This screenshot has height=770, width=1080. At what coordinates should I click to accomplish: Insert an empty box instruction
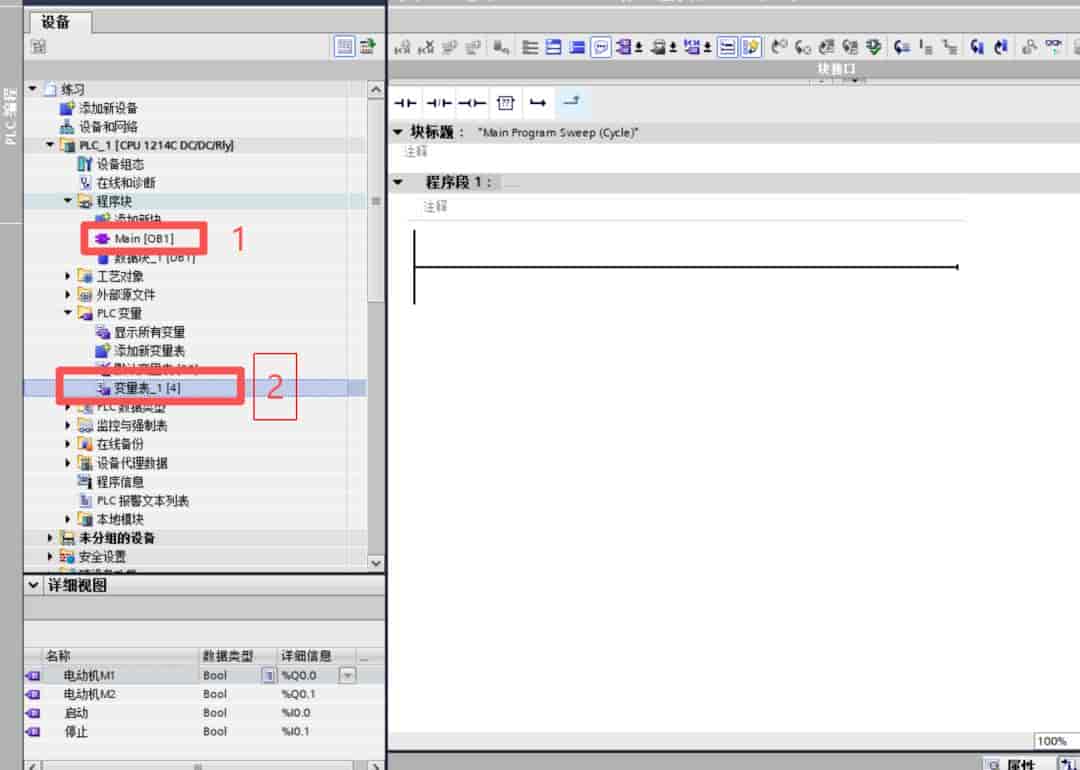coord(505,103)
